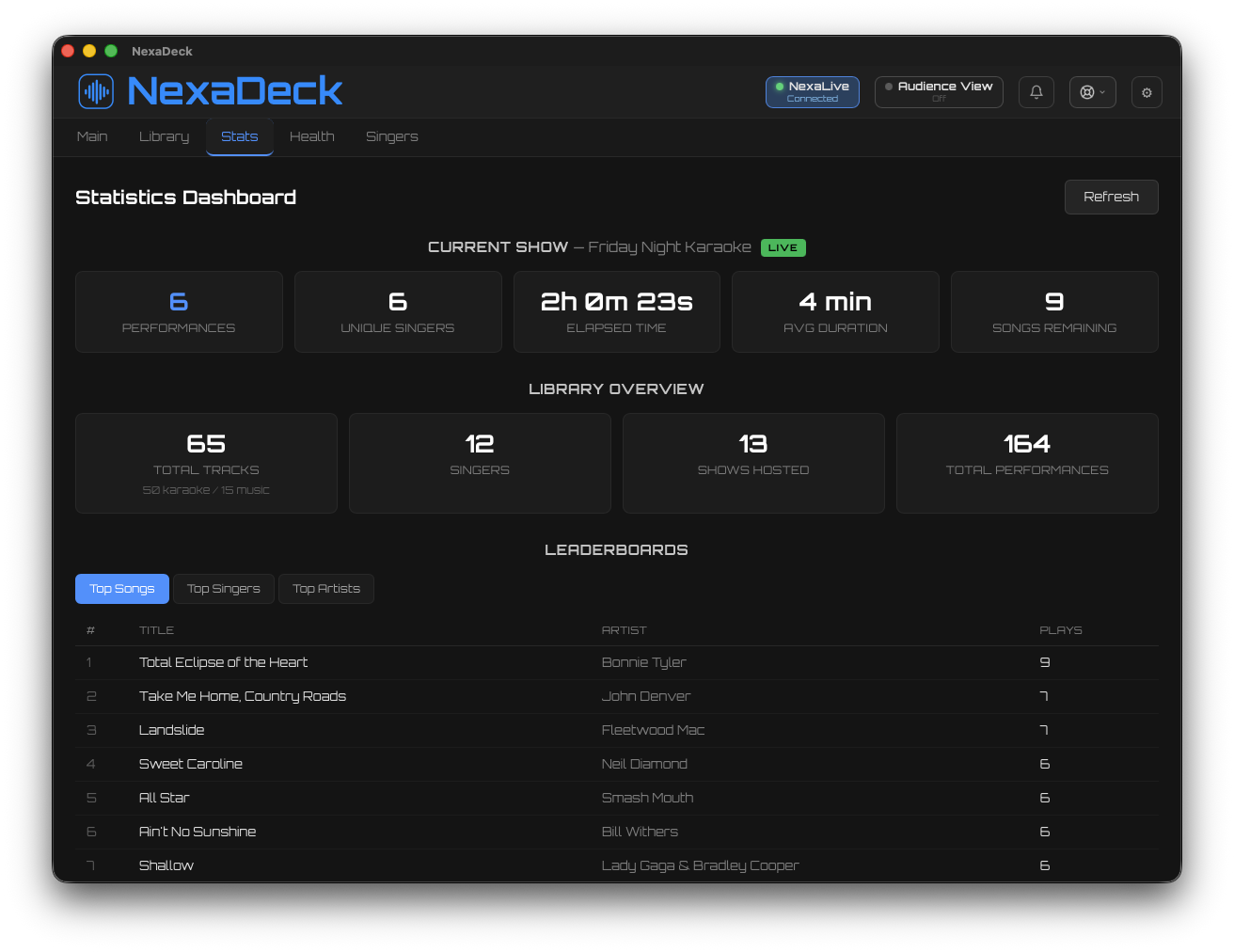Click the green LIVE badge
This screenshot has height=952, width=1234.
pos(783,247)
